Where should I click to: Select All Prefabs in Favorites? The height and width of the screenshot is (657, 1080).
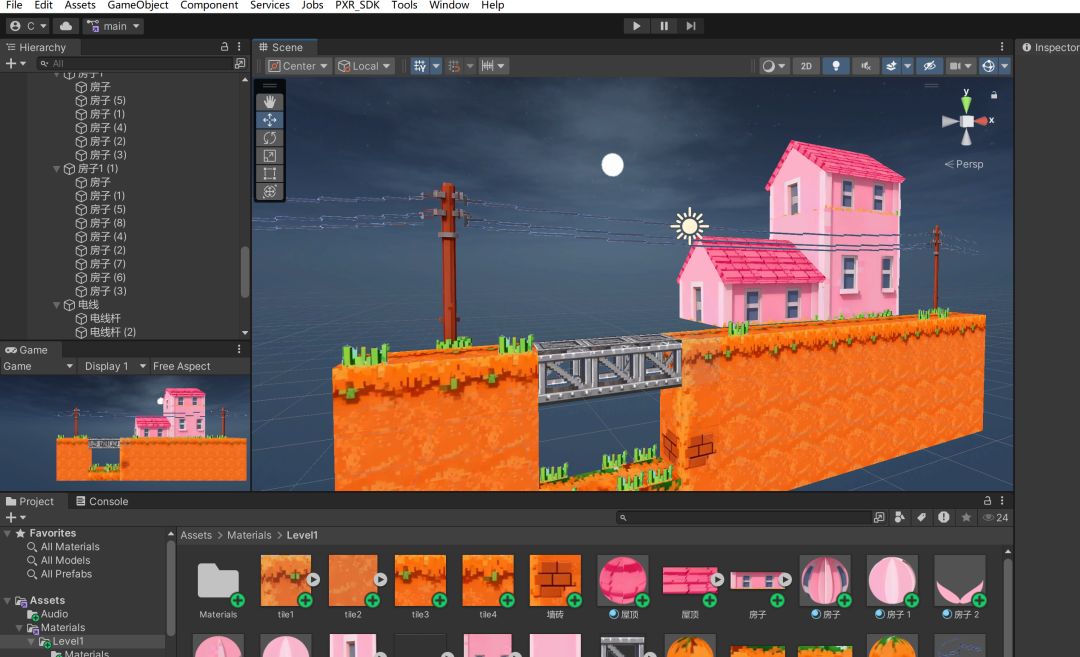pos(66,574)
